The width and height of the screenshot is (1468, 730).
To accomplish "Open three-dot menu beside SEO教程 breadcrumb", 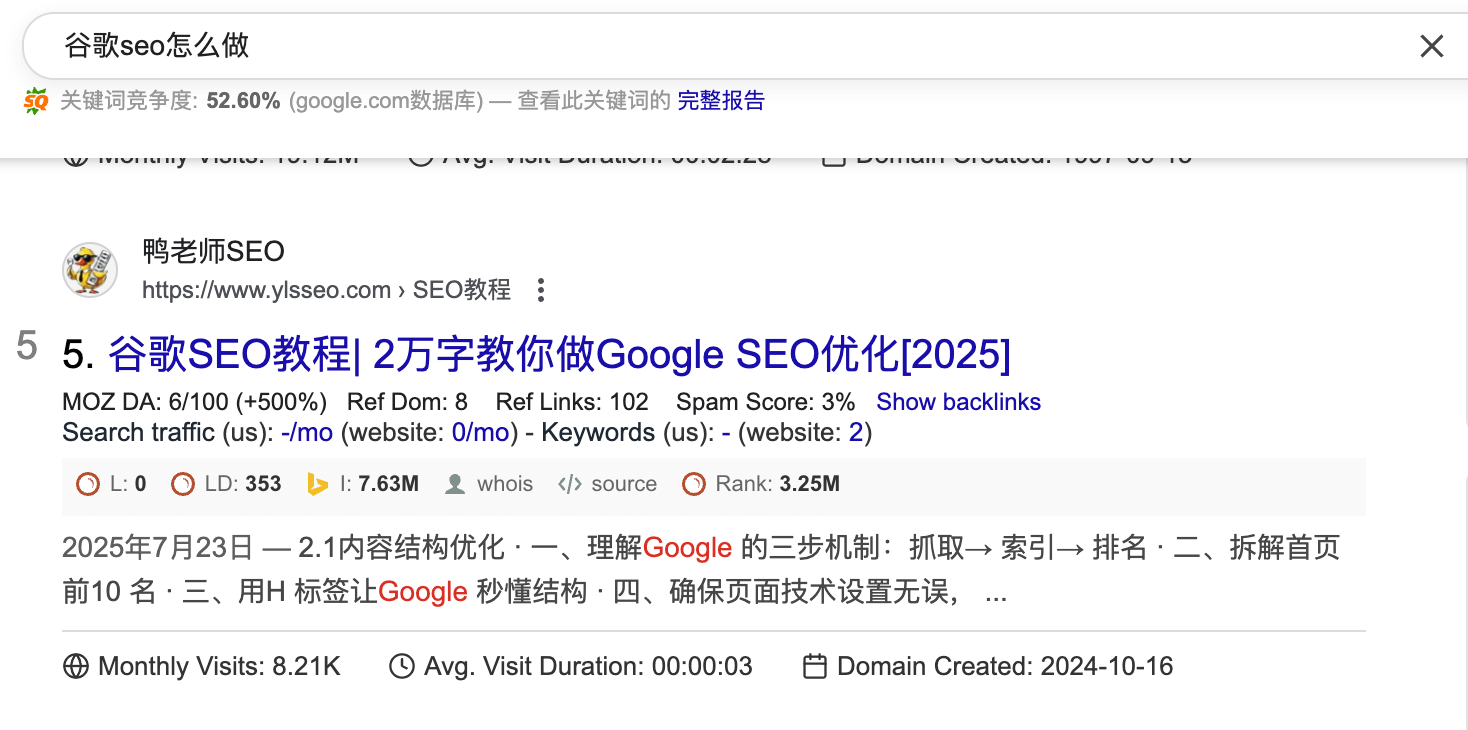I will pyautogui.click(x=541, y=291).
